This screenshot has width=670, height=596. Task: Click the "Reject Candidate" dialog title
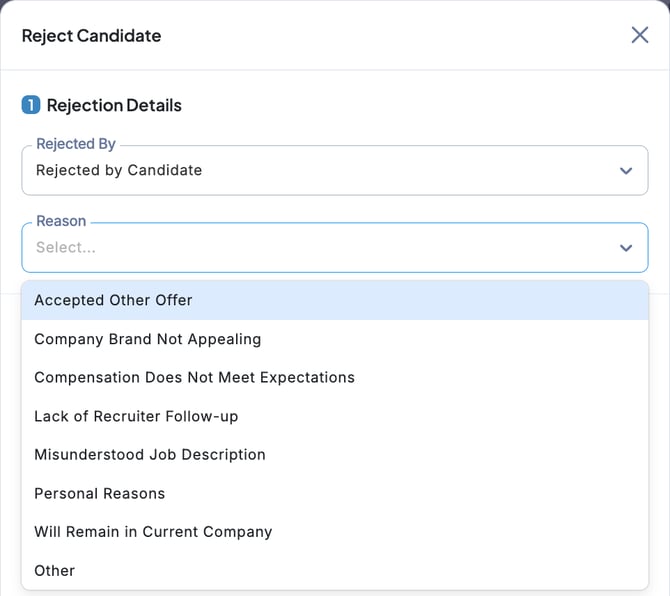click(x=91, y=36)
